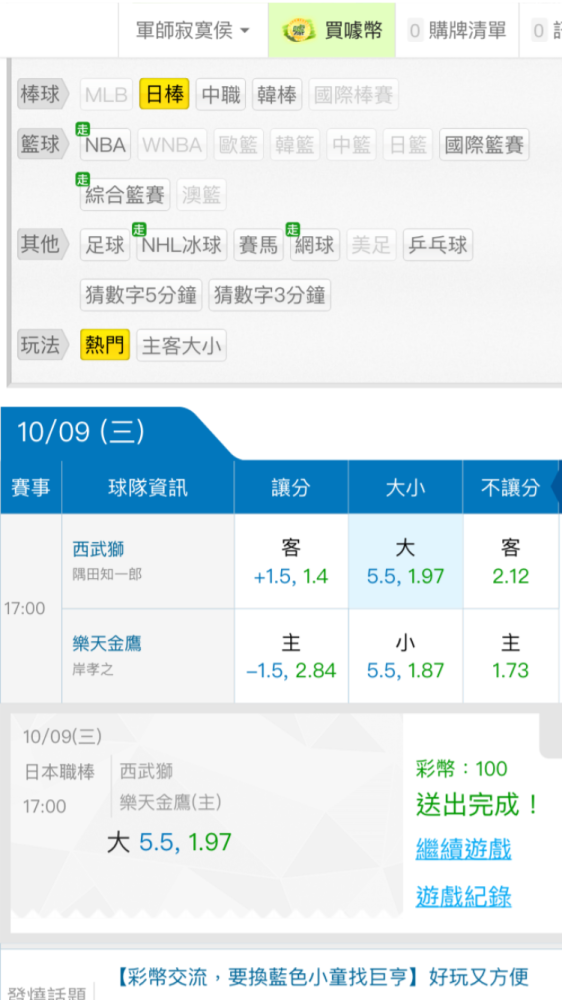Viewport: 562px width, 1000px height.
Task: Switch play type to 主客大小
Action: click(x=182, y=345)
